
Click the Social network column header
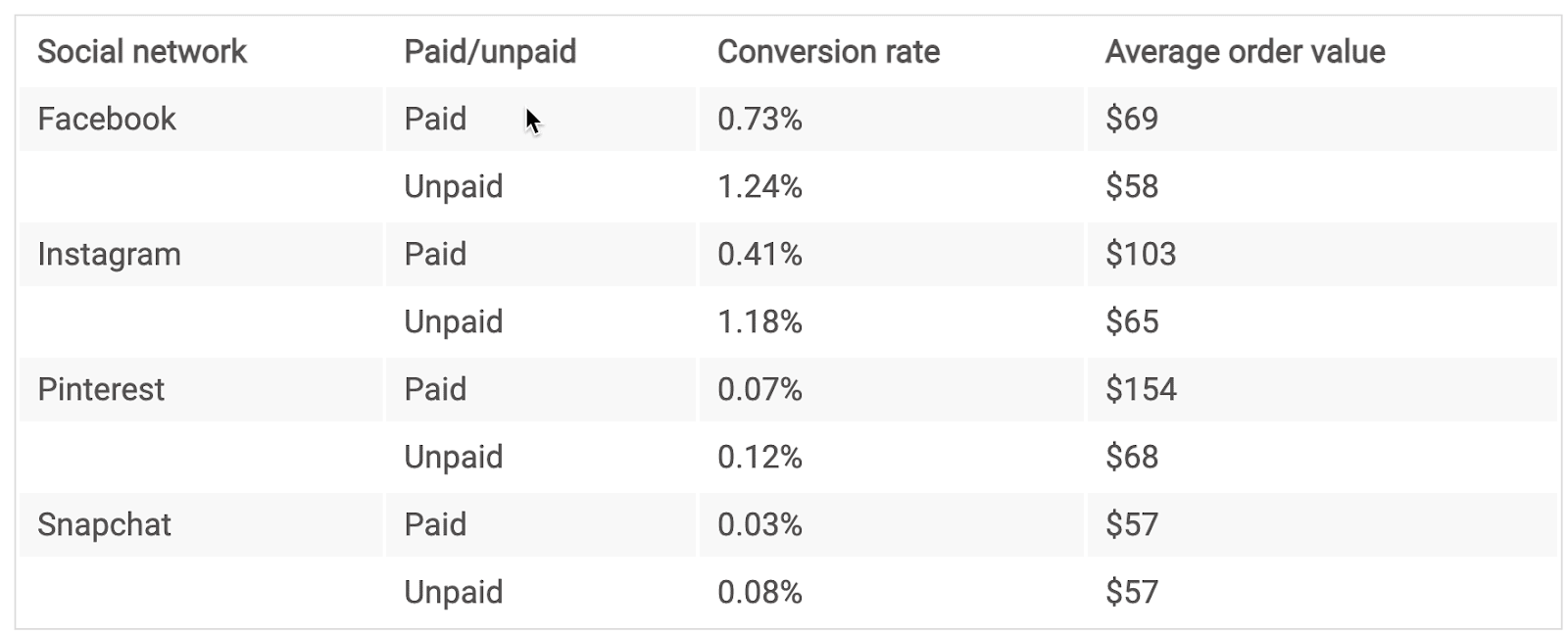click(142, 52)
